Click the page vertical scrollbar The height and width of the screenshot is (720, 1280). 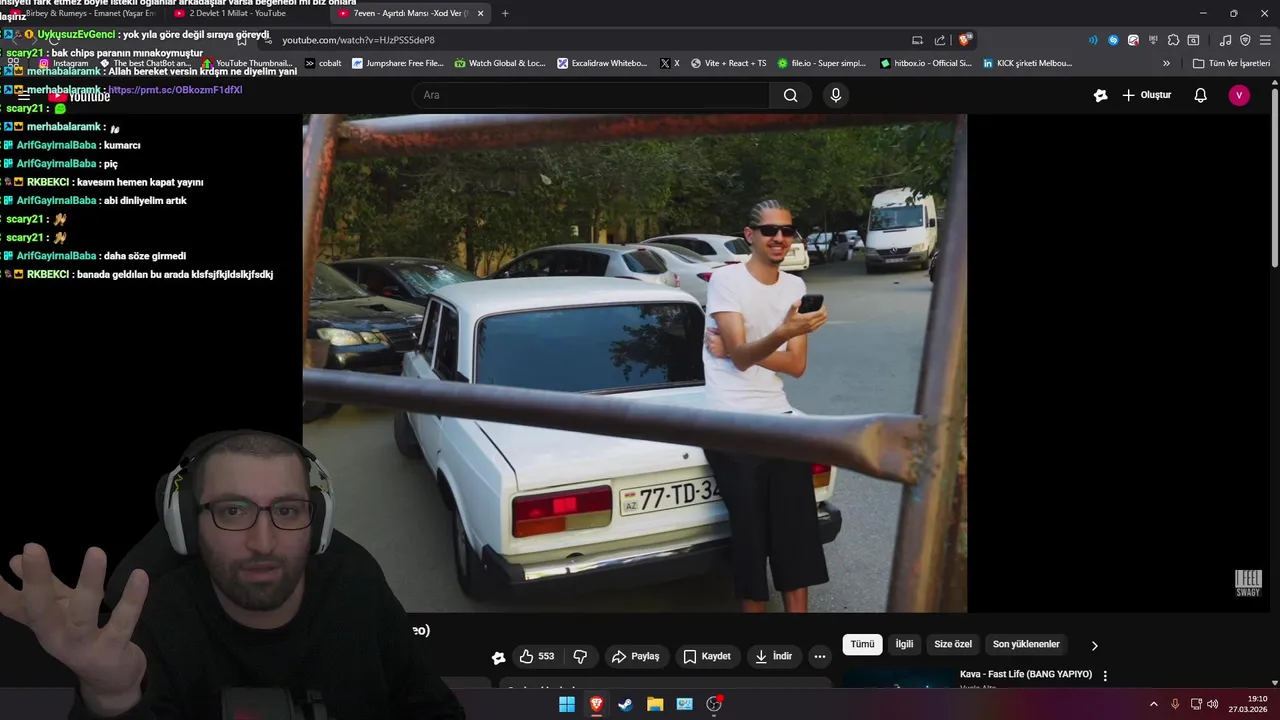click(1275, 180)
